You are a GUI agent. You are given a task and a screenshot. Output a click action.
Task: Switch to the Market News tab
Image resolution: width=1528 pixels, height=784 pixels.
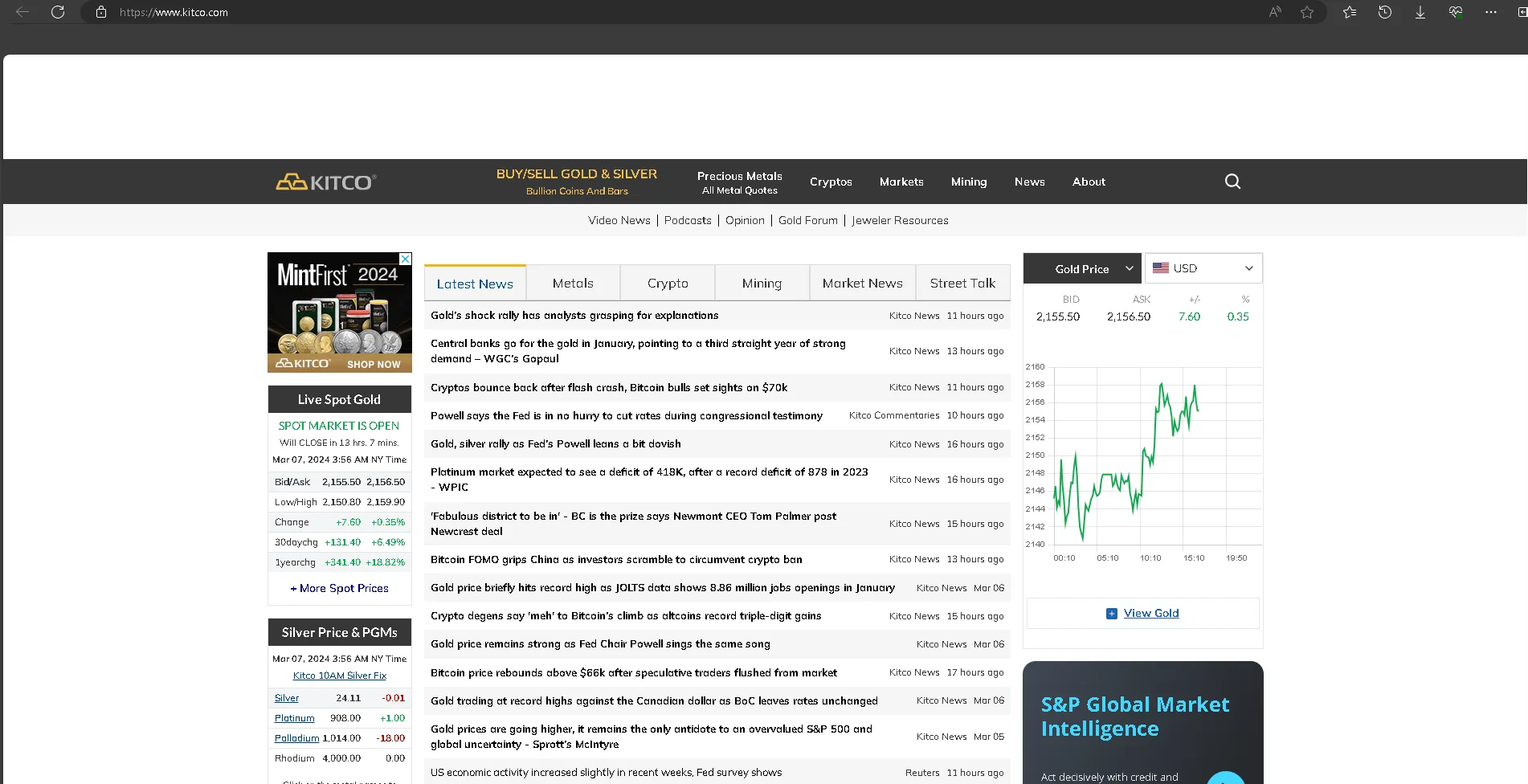click(863, 284)
